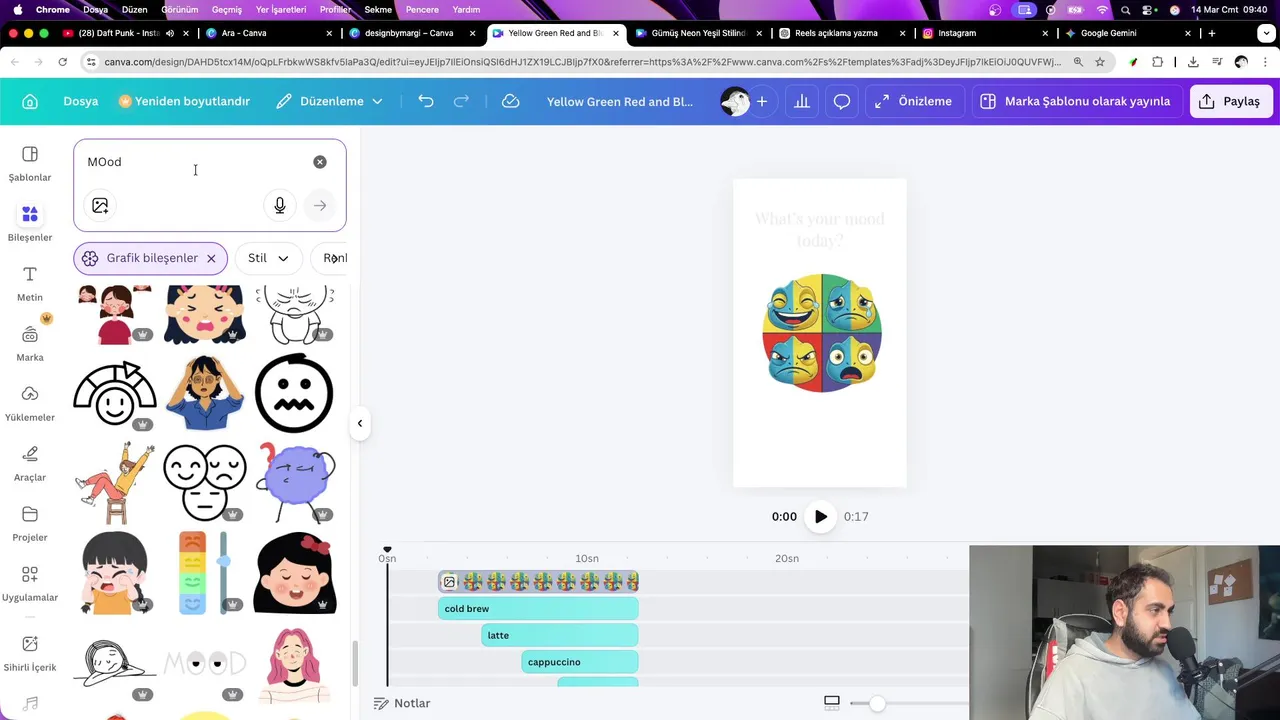1280x720 pixels.
Task: Select the cappuccino timeline track
Action: coord(580,662)
